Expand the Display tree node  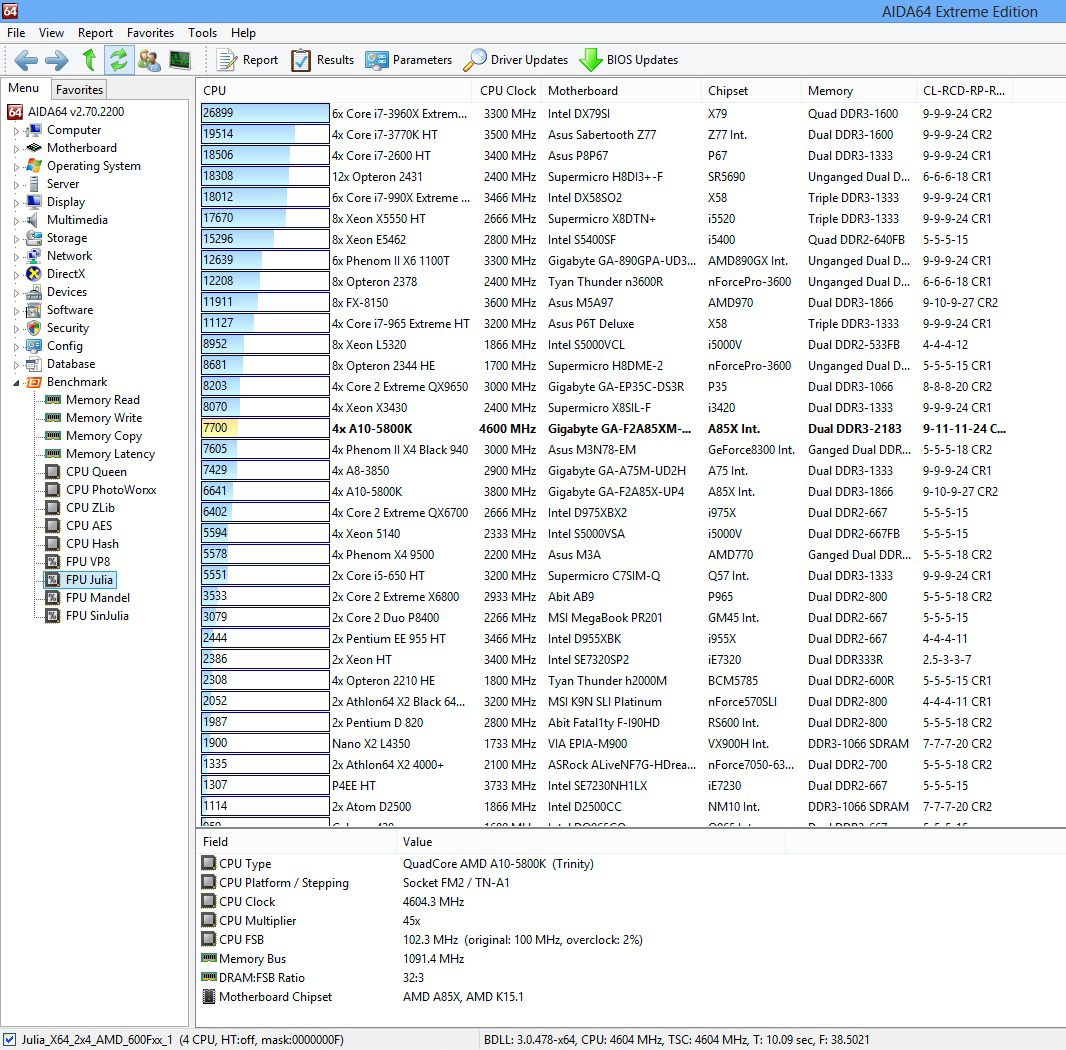[x=16, y=203]
